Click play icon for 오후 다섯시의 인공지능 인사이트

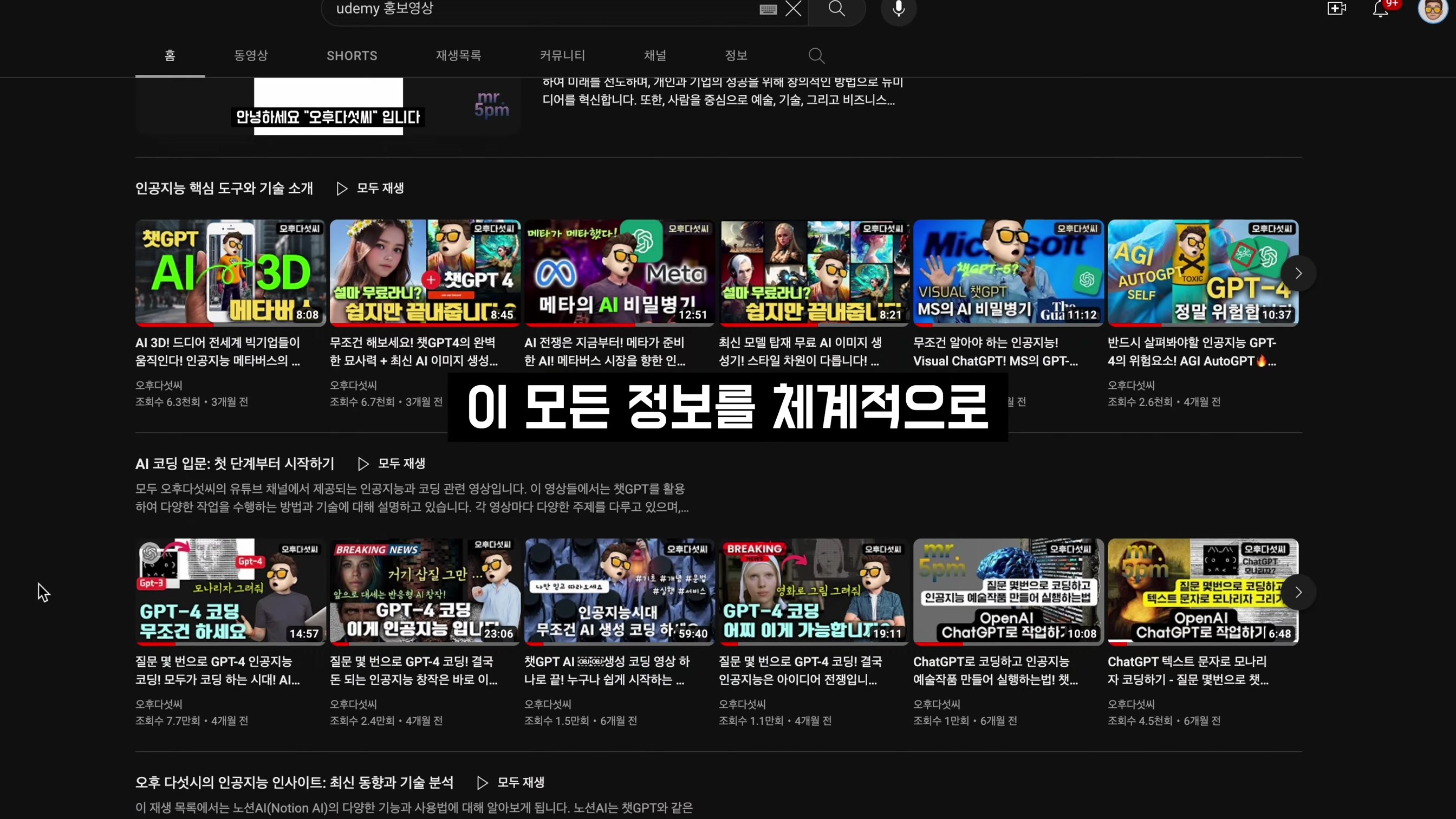(482, 783)
